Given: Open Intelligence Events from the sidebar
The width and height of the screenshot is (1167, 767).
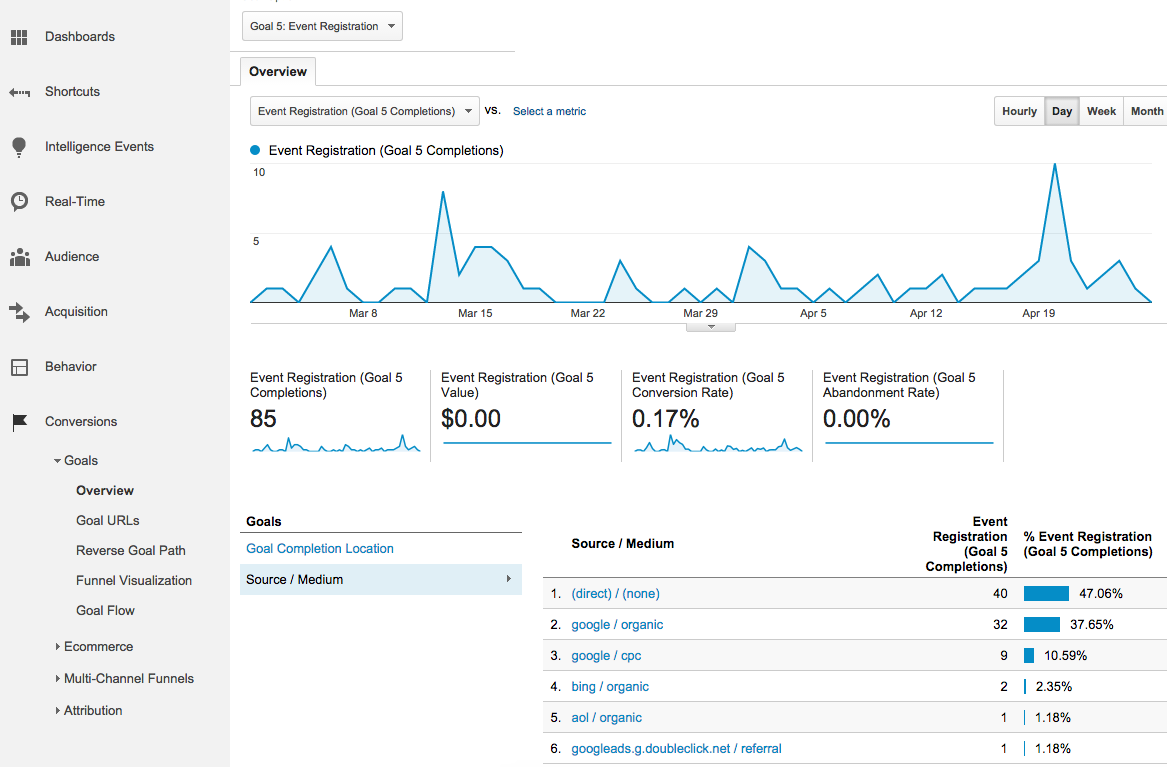Looking at the screenshot, I should coord(20,146).
